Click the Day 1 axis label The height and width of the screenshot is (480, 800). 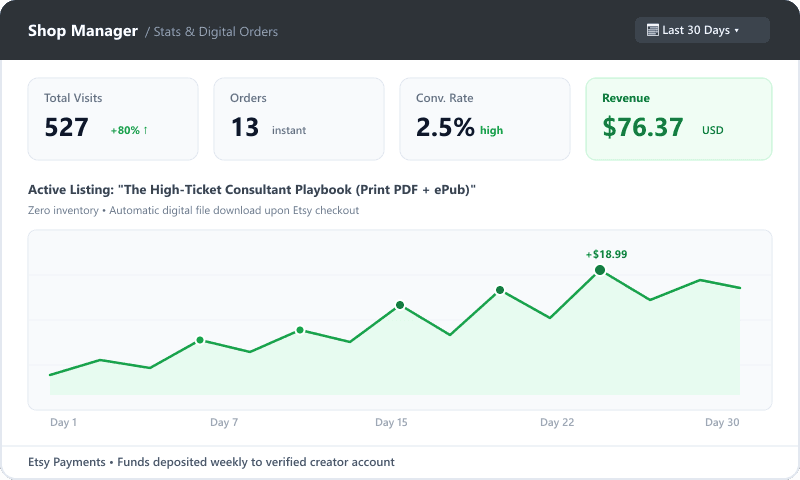point(63,422)
